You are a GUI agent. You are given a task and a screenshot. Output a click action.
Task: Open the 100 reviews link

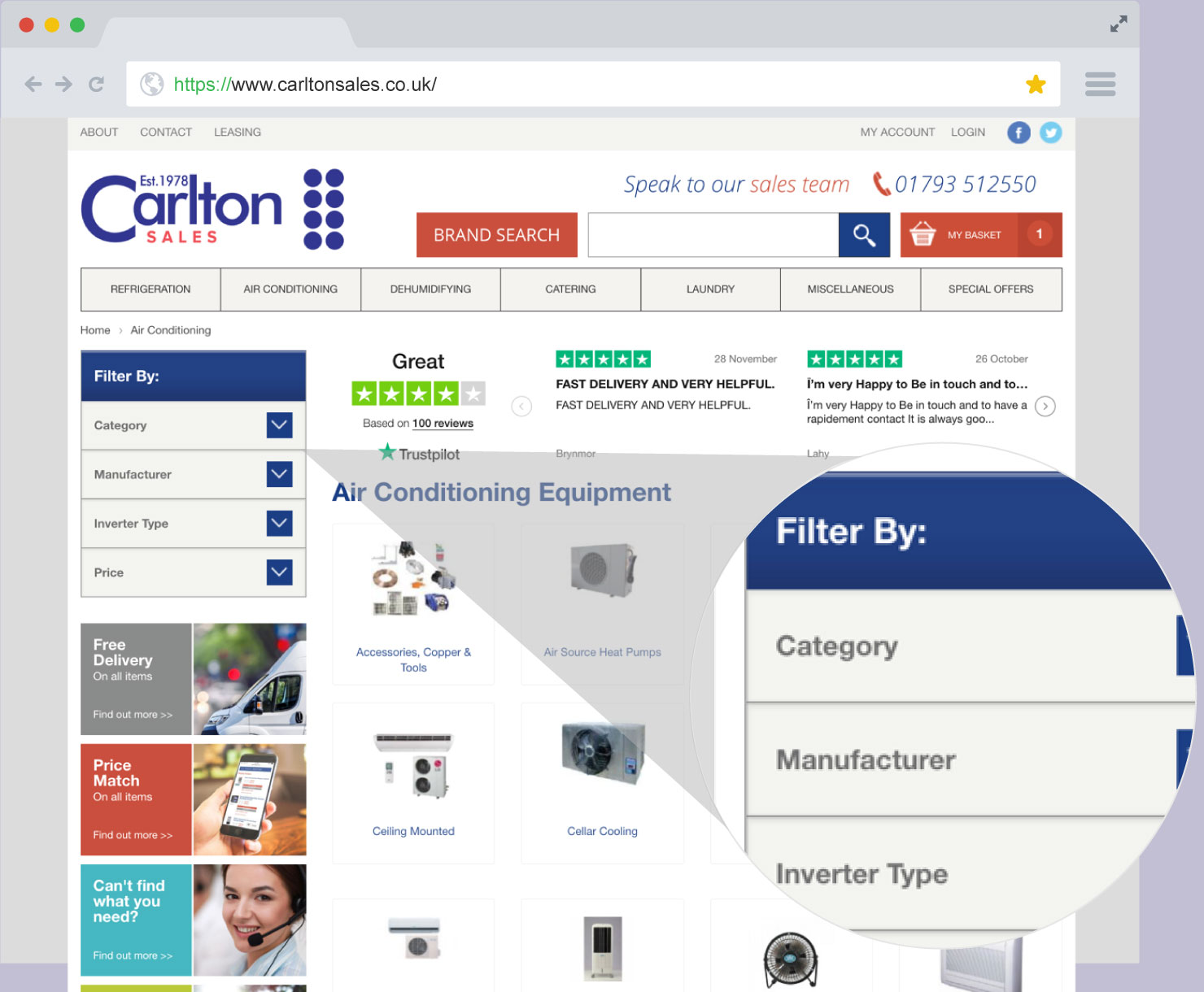pos(443,424)
